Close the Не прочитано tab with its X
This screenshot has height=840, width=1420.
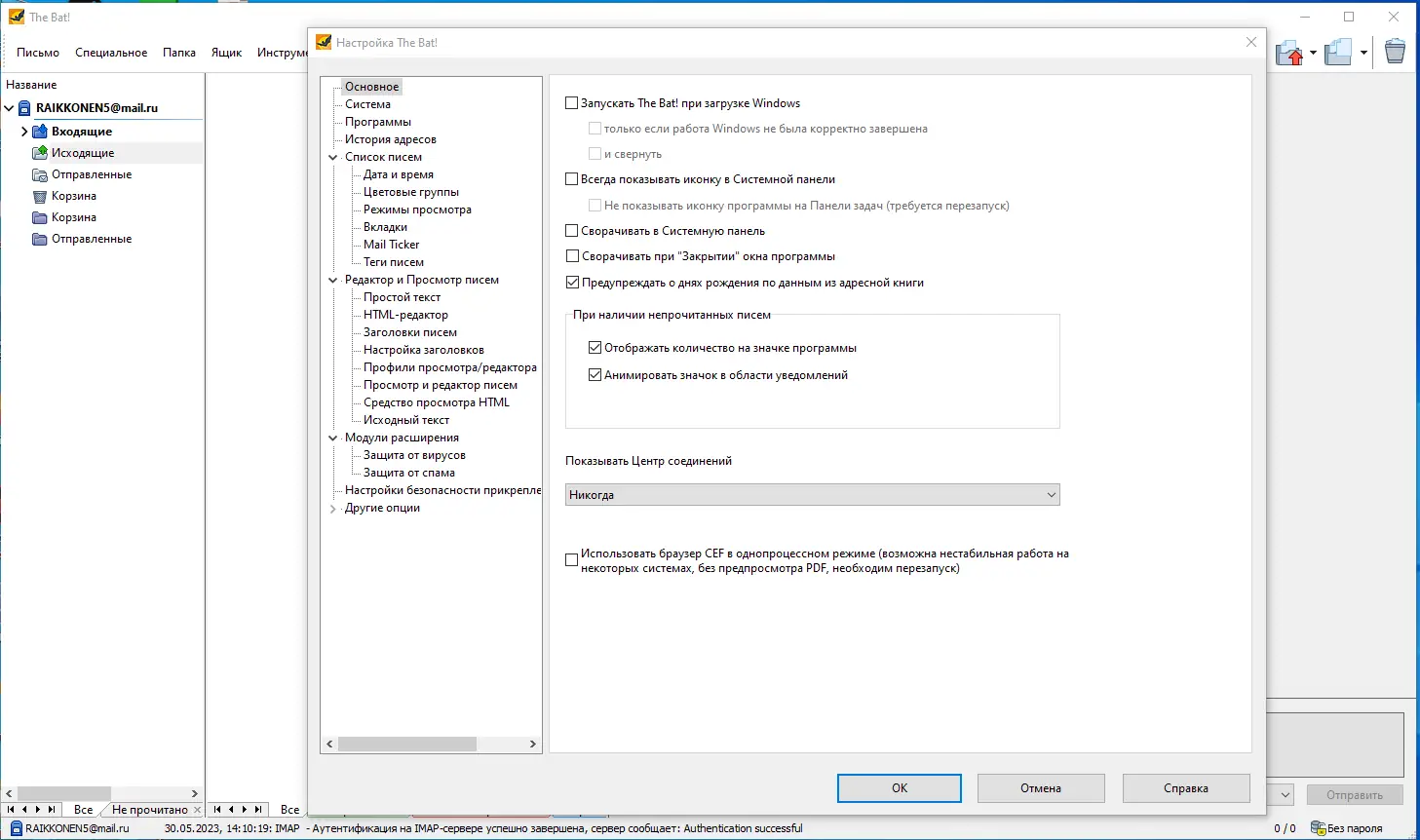(197, 810)
